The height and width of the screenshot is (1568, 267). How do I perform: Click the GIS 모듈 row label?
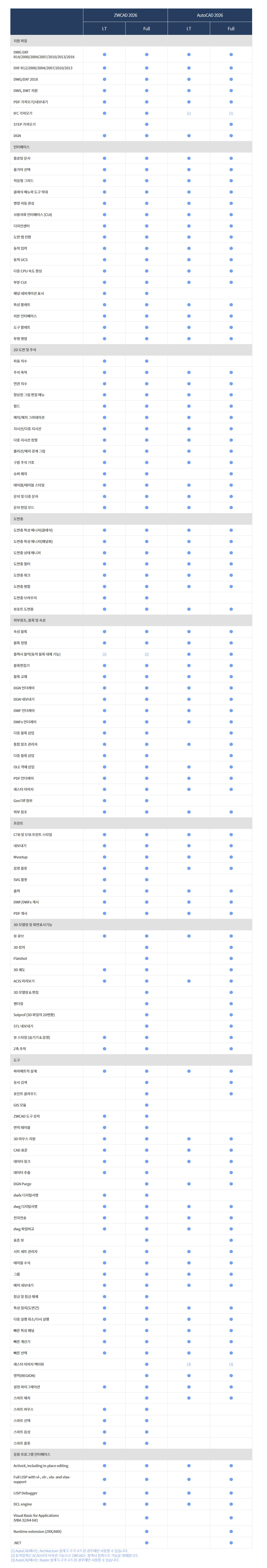click(20, 1105)
